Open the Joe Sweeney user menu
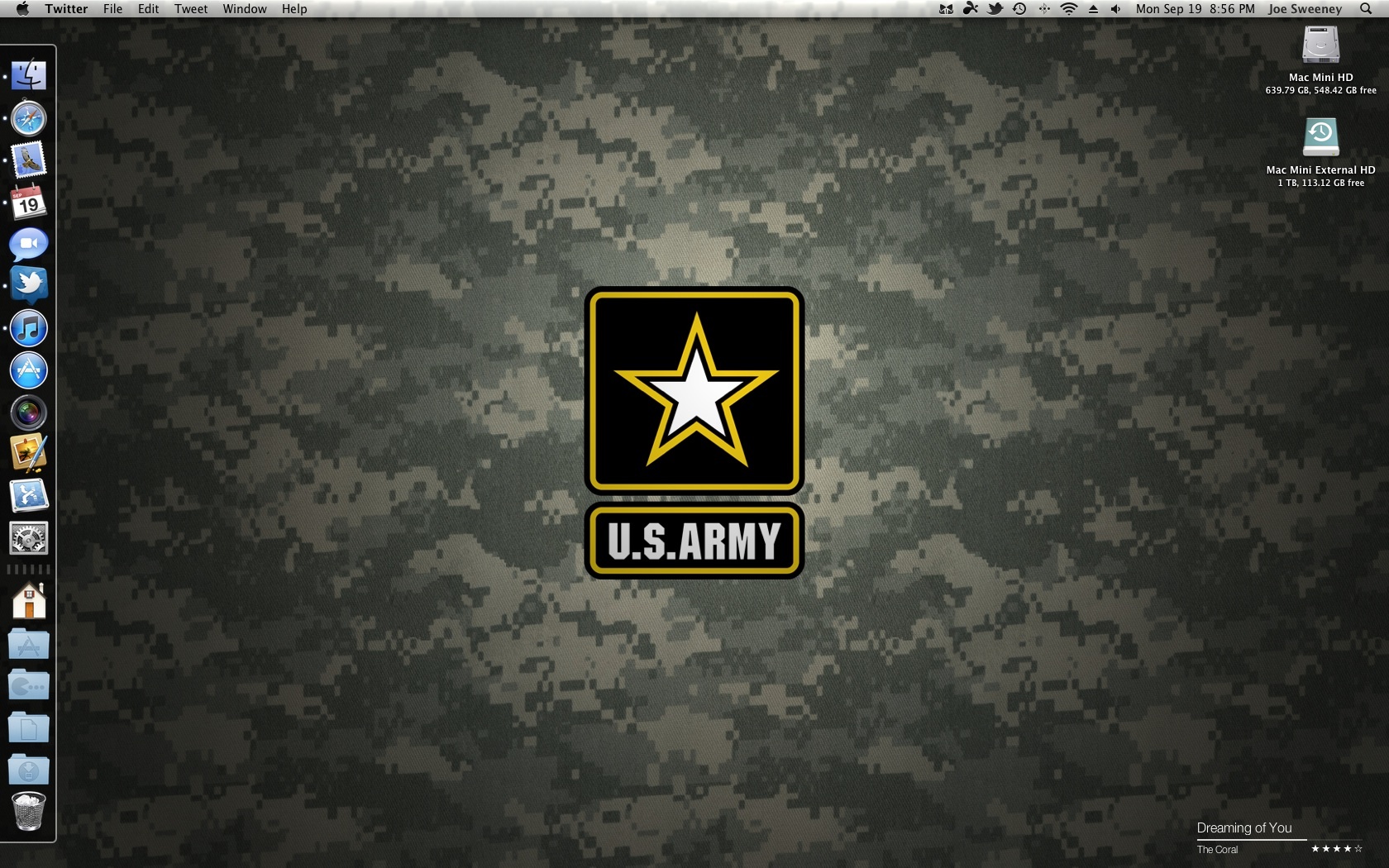The width and height of the screenshot is (1389, 868). 1305,8
